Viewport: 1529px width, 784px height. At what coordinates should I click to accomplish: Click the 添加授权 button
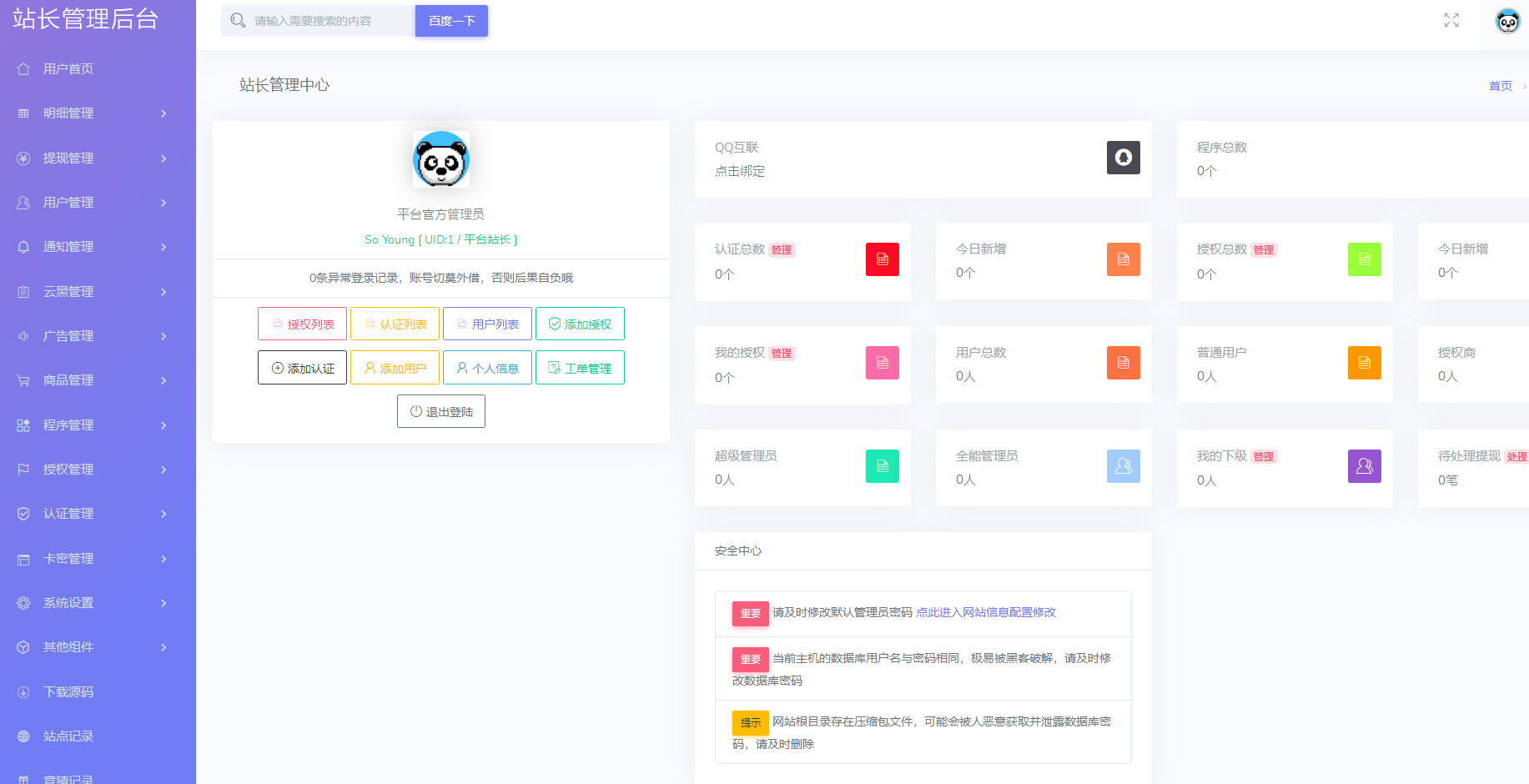pos(580,324)
